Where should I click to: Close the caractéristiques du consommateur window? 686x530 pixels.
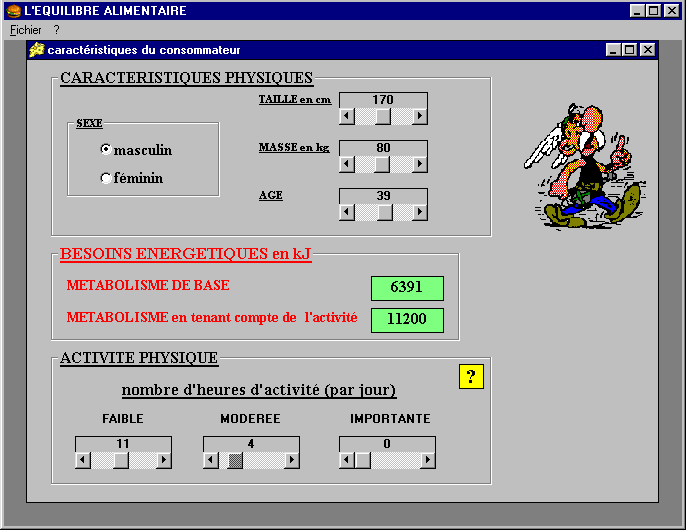pyautogui.click(x=648, y=50)
